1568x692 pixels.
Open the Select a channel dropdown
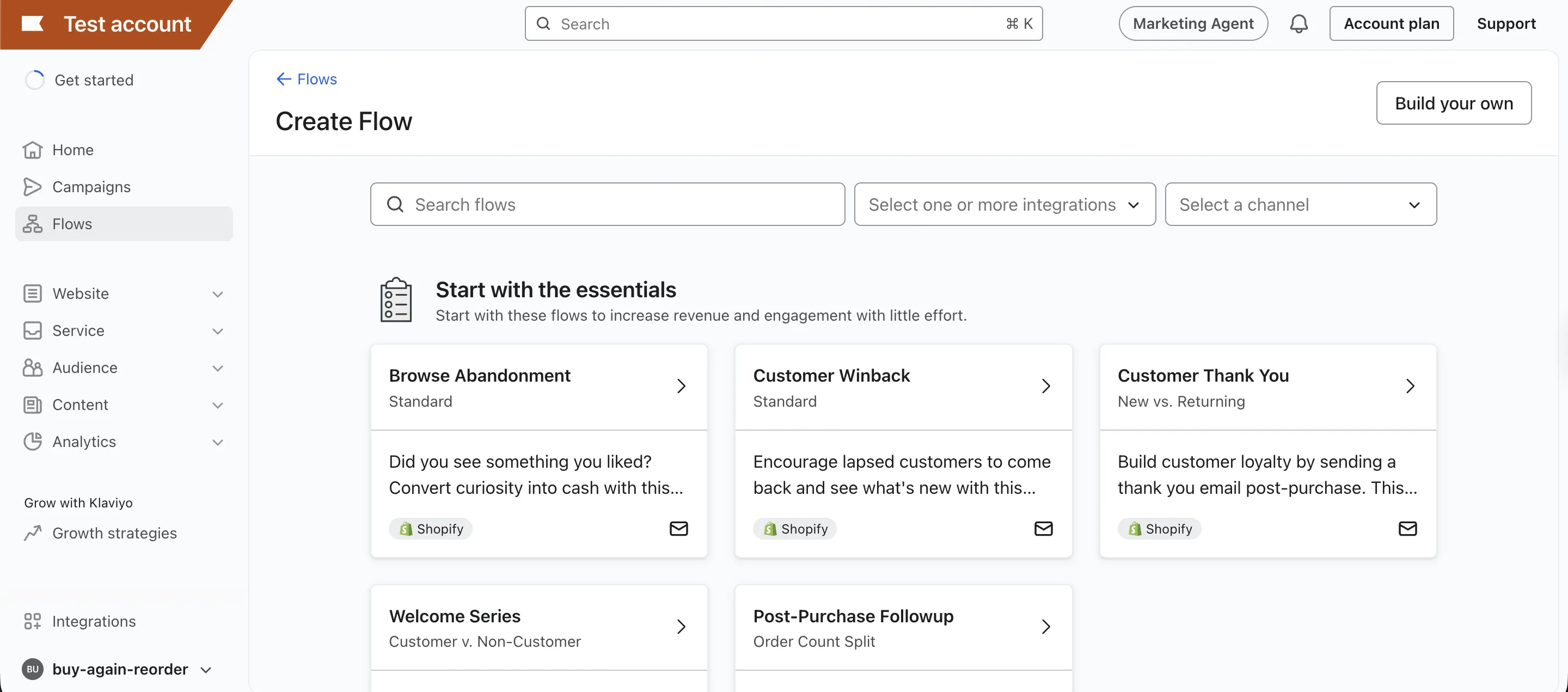coord(1301,205)
